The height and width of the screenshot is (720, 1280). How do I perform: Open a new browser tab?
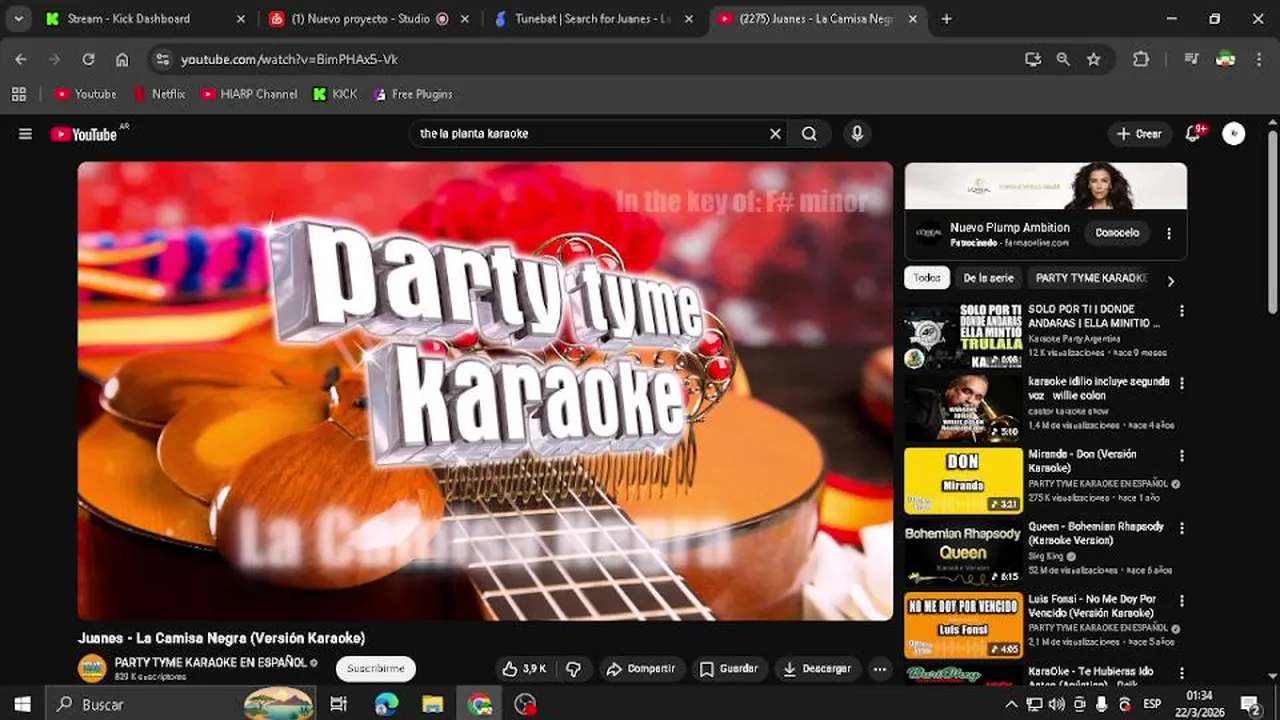tap(946, 19)
